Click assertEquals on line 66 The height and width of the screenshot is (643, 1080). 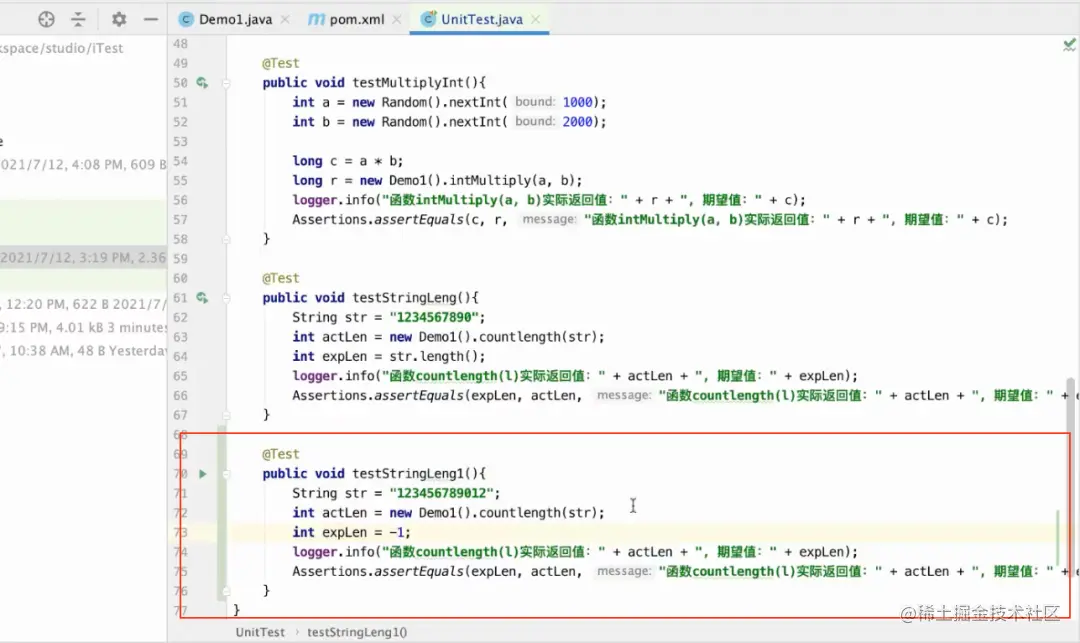(419, 396)
